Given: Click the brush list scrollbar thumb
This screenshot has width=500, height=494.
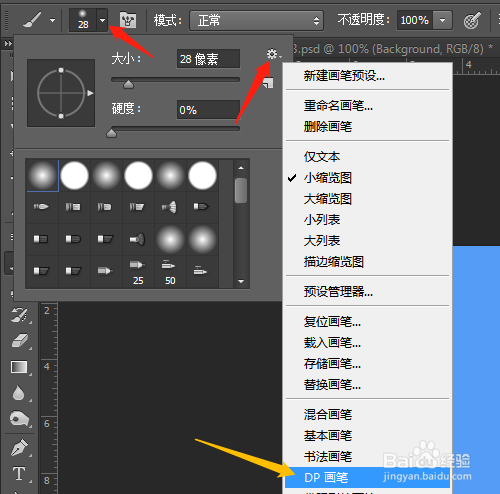Looking at the screenshot, I should point(241,190).
